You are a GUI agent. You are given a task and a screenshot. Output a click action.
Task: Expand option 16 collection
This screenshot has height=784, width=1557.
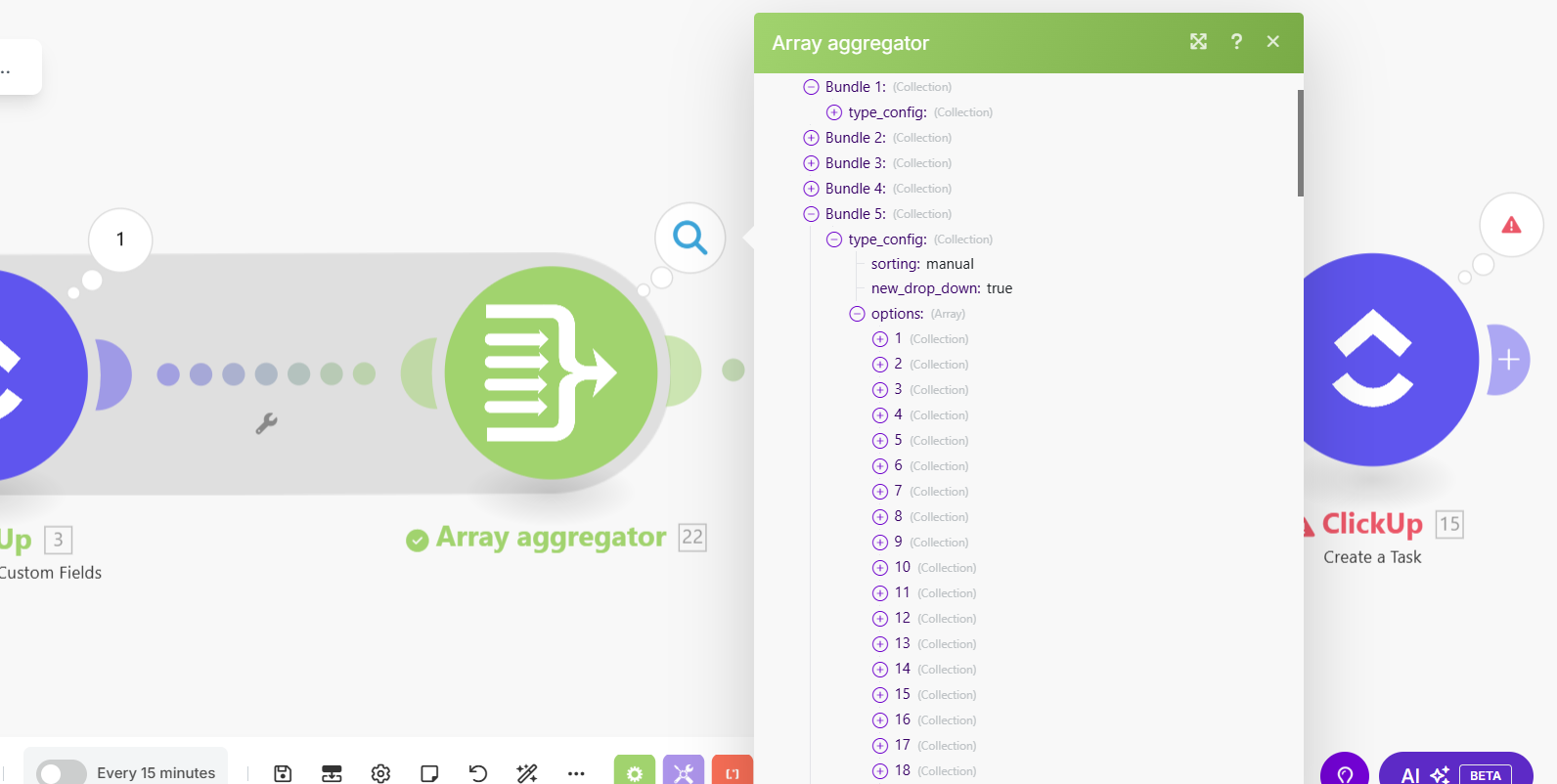click(880, 720)
